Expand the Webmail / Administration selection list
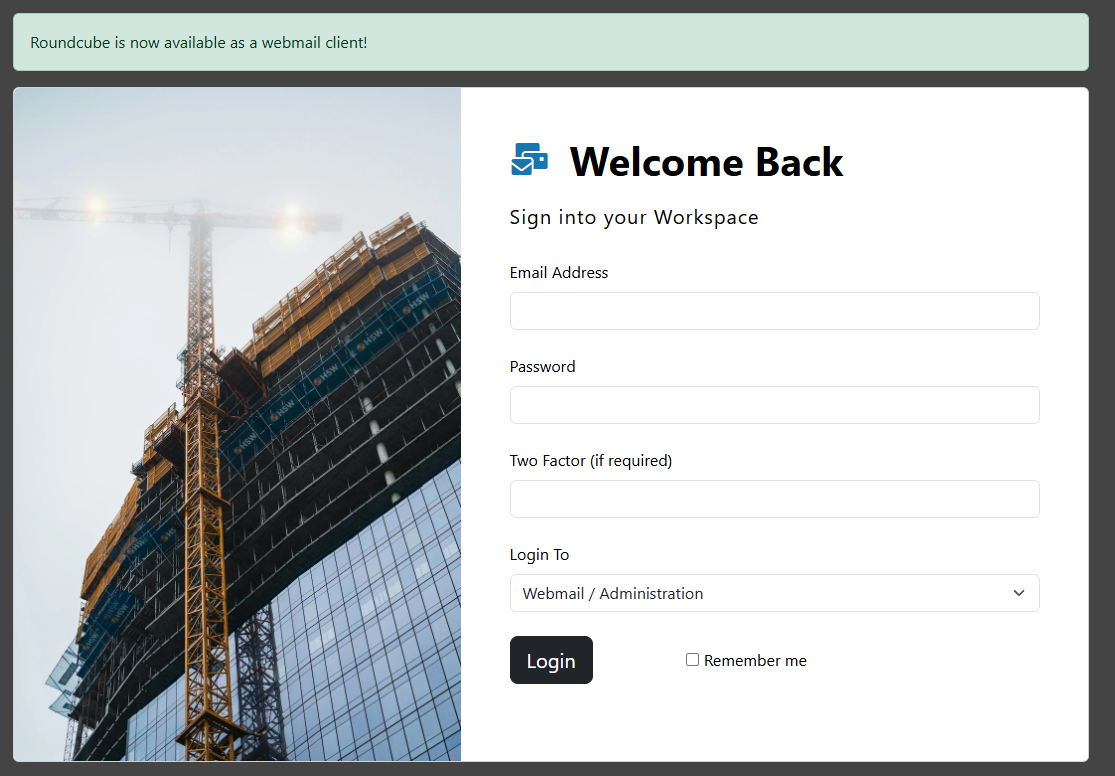Viewport: 1115px width, 776px height. [775, 593]
